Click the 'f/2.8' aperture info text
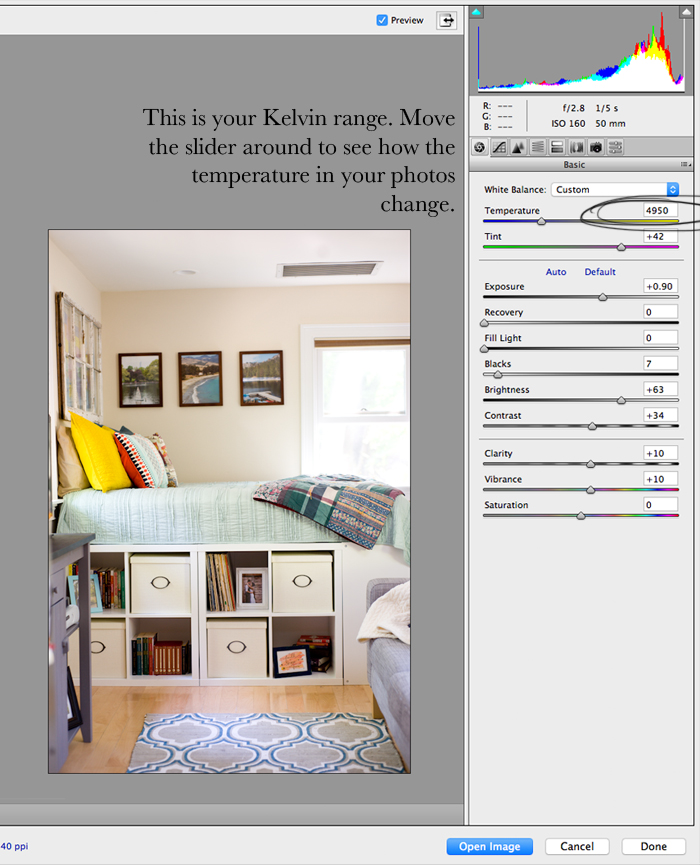Image resolution: width=700 pixels, height=865 pixels. coord(573,108)
